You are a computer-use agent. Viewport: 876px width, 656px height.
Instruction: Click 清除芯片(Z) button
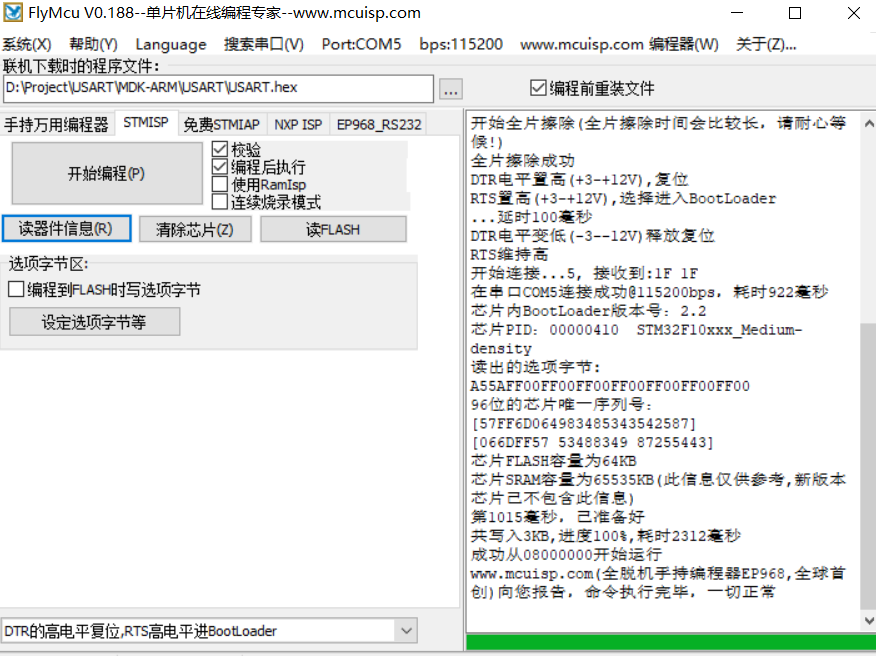195,230
